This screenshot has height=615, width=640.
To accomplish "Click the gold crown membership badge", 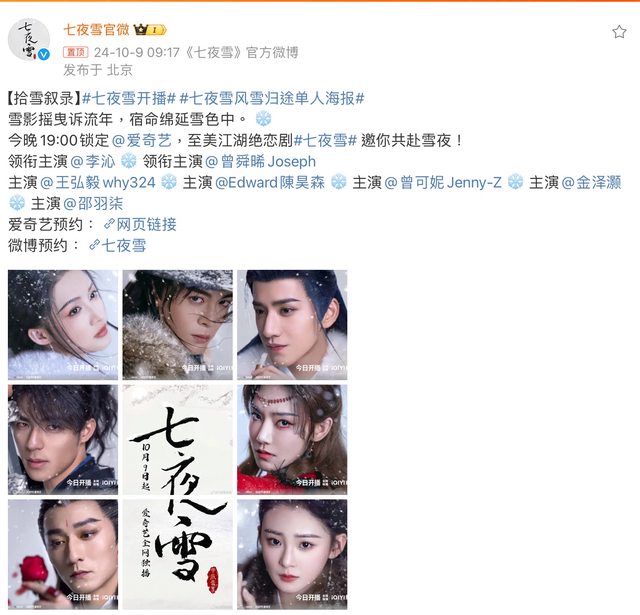I will coord(150,30).
